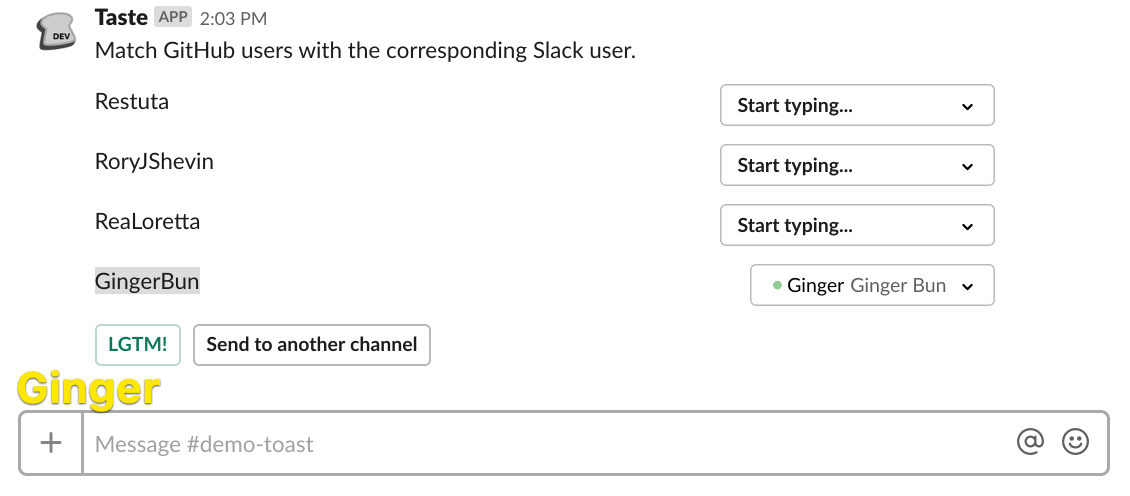
Task: Open the ReaLoretta user dropdown
Action: point(856,225)
